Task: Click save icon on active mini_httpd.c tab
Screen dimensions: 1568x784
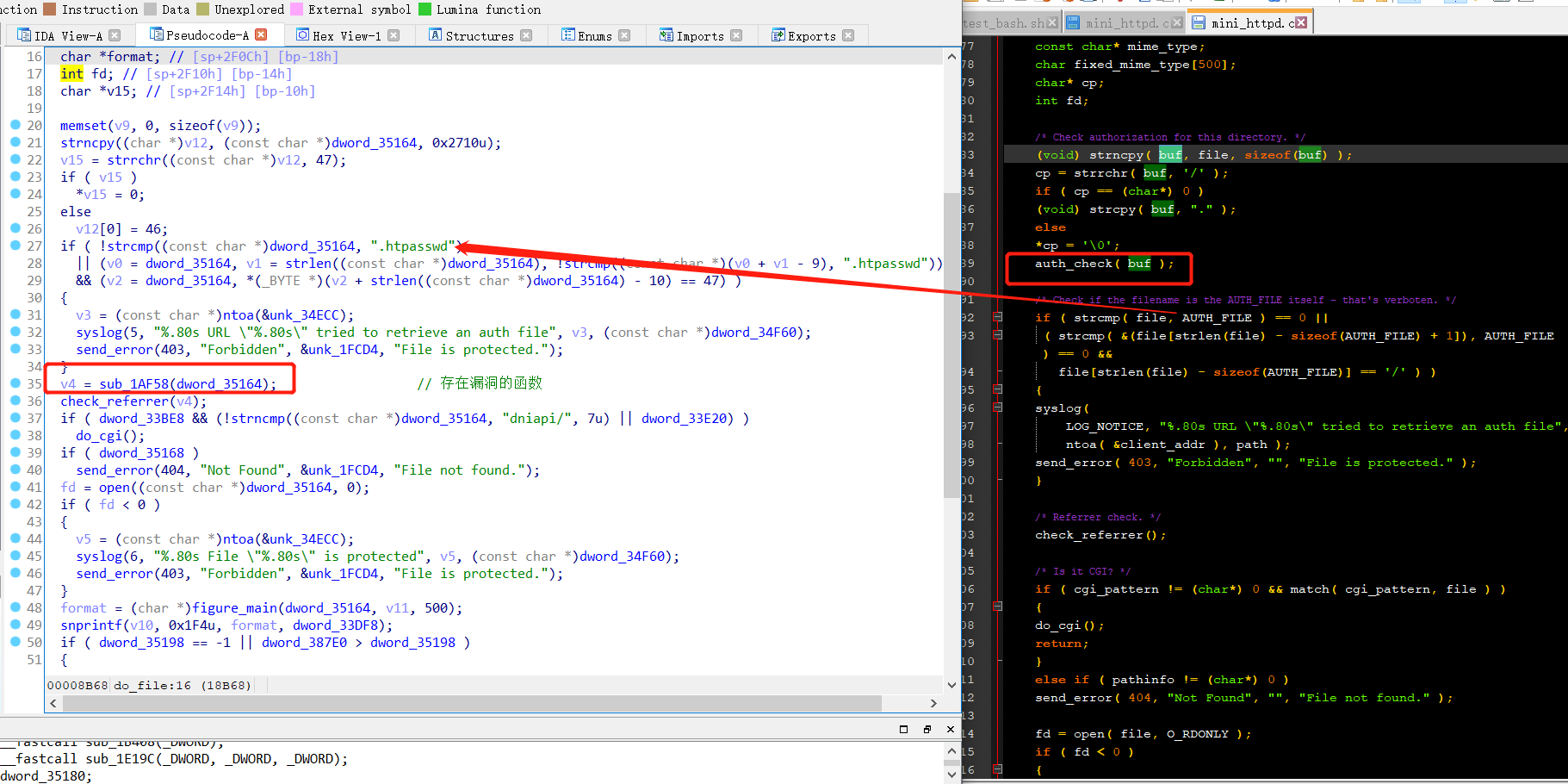Action: pos(1199,22)
